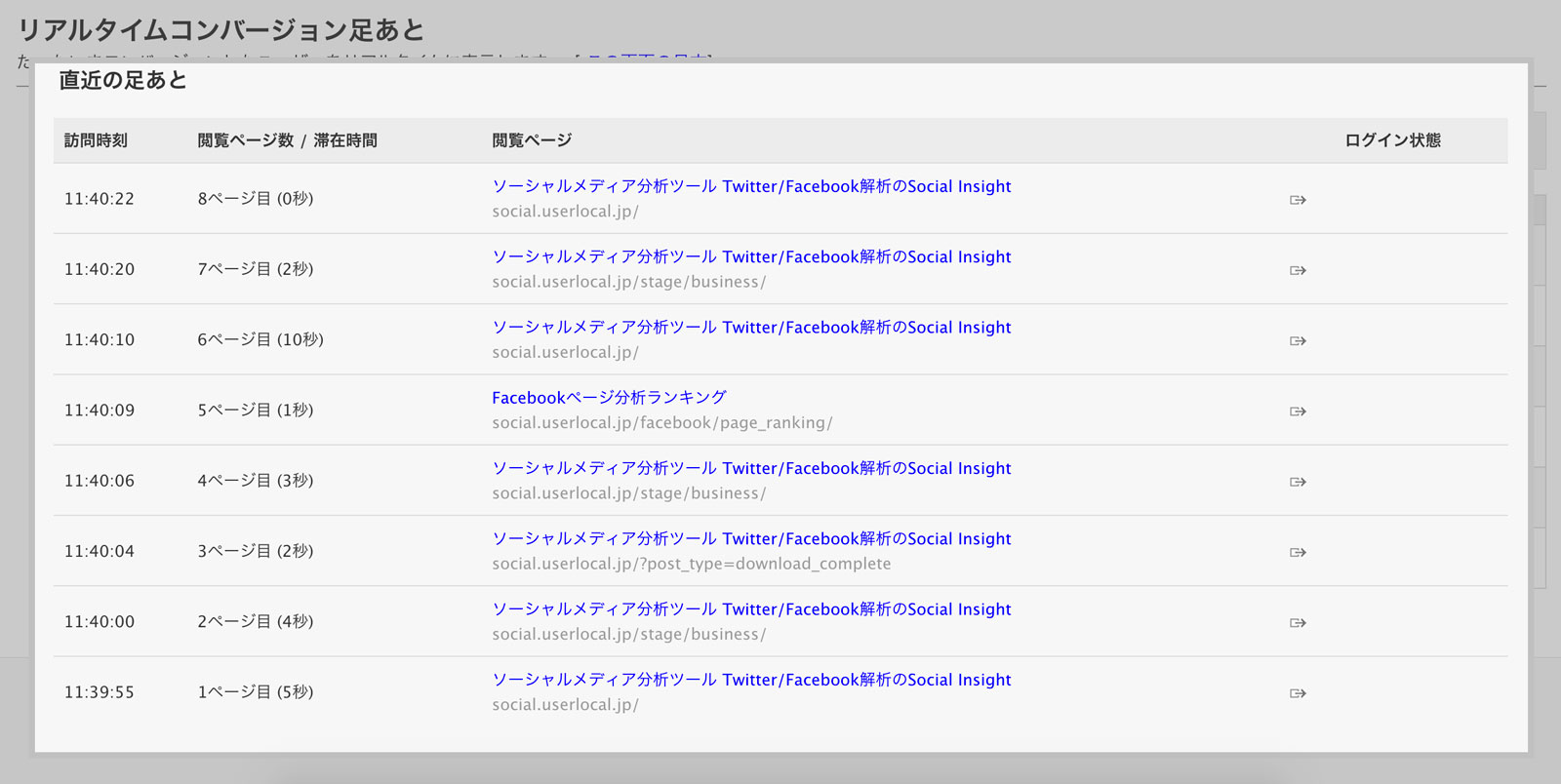Open Social Insight link in 3ページ目 row

tap(751, 538)
